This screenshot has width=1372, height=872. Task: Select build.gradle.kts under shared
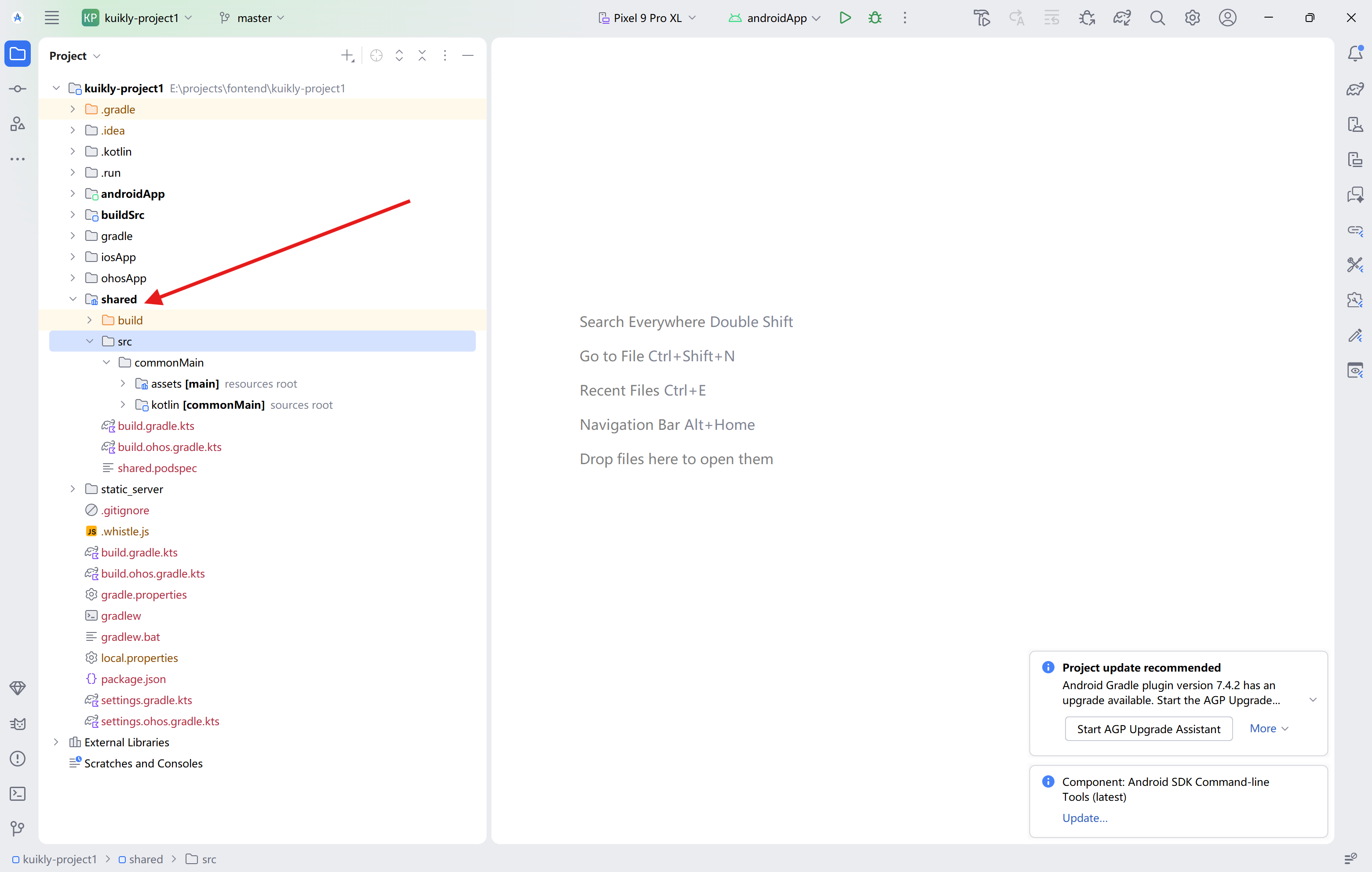(x=156, y=426)
